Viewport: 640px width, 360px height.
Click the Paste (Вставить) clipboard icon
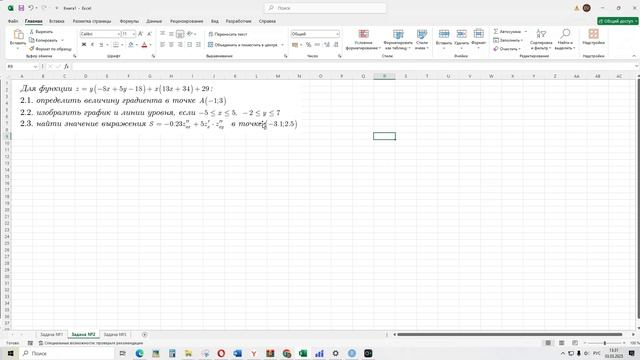(x=18, y=34)
